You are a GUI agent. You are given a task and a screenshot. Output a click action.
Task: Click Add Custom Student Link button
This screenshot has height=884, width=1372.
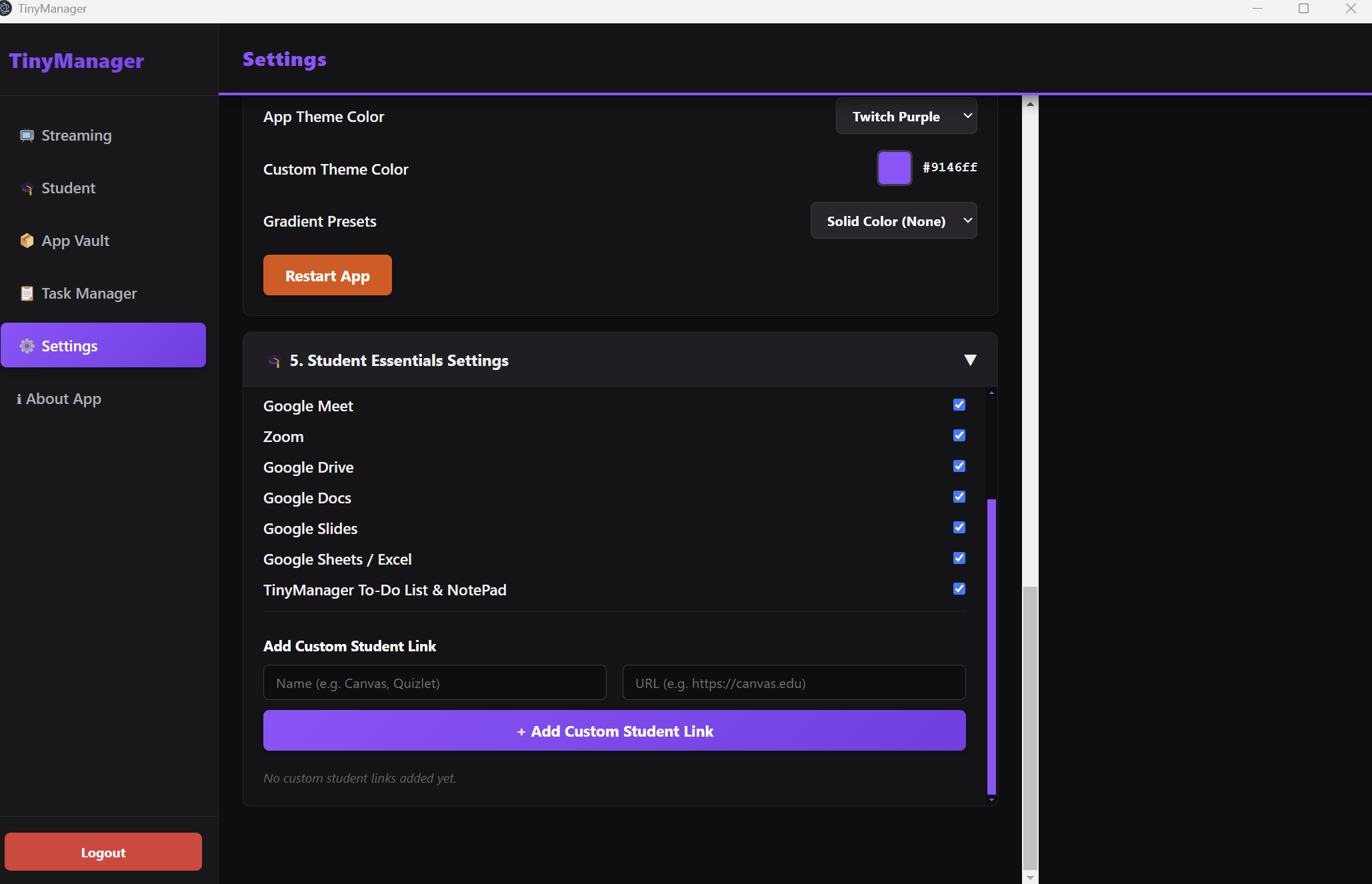coord(615,731)
